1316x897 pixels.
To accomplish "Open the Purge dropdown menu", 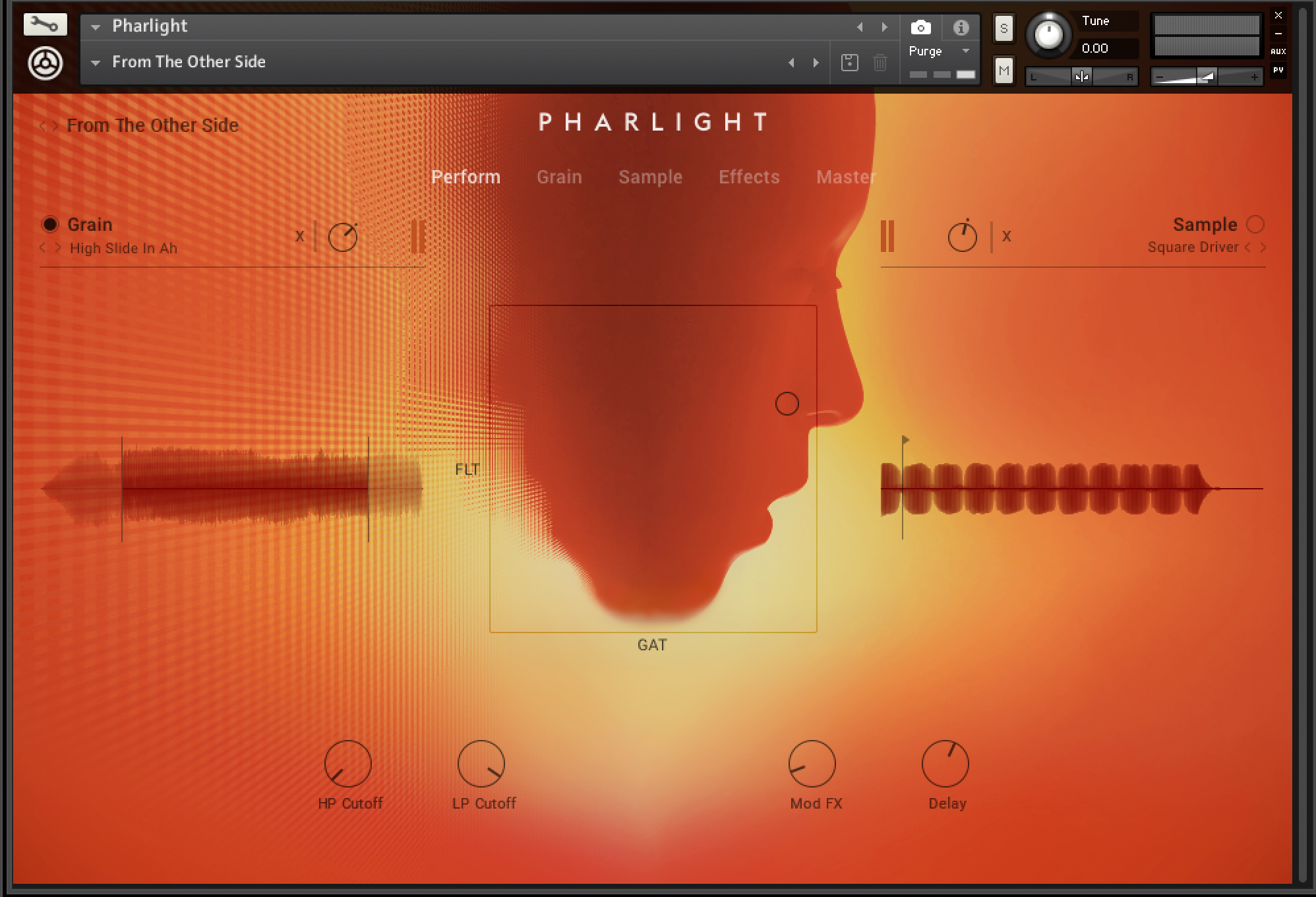I will (x=965, y=50).
